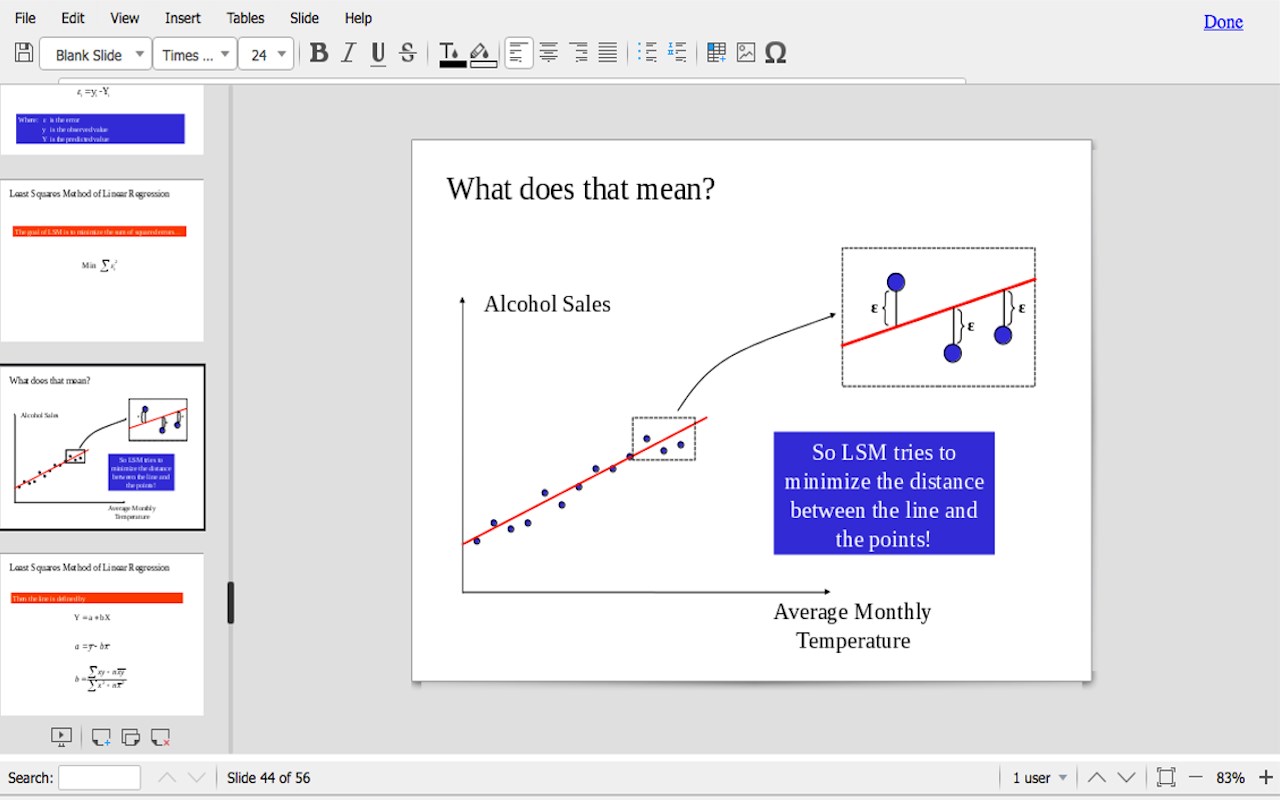Open the font size 24 dropdown
Viewport: 1280px width, 800px height.
(x=266, y=54)
